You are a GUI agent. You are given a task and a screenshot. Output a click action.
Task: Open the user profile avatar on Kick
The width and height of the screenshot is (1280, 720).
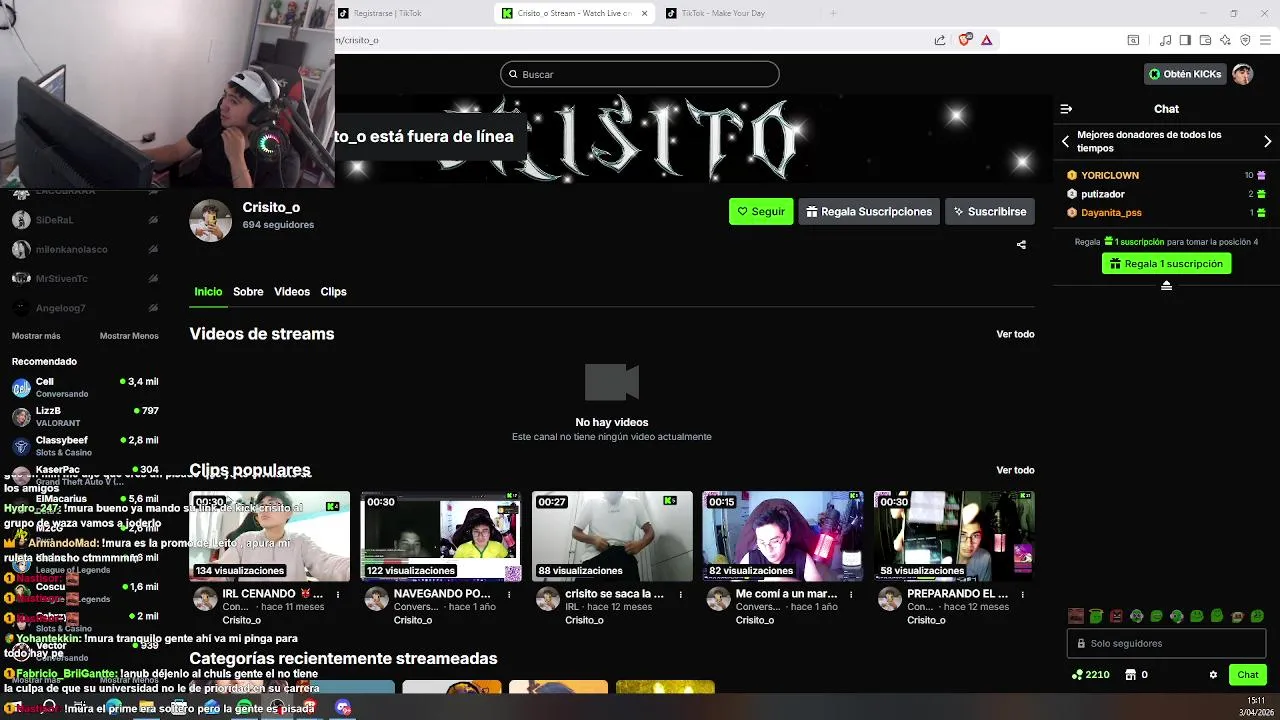[x=1242, y=74]
